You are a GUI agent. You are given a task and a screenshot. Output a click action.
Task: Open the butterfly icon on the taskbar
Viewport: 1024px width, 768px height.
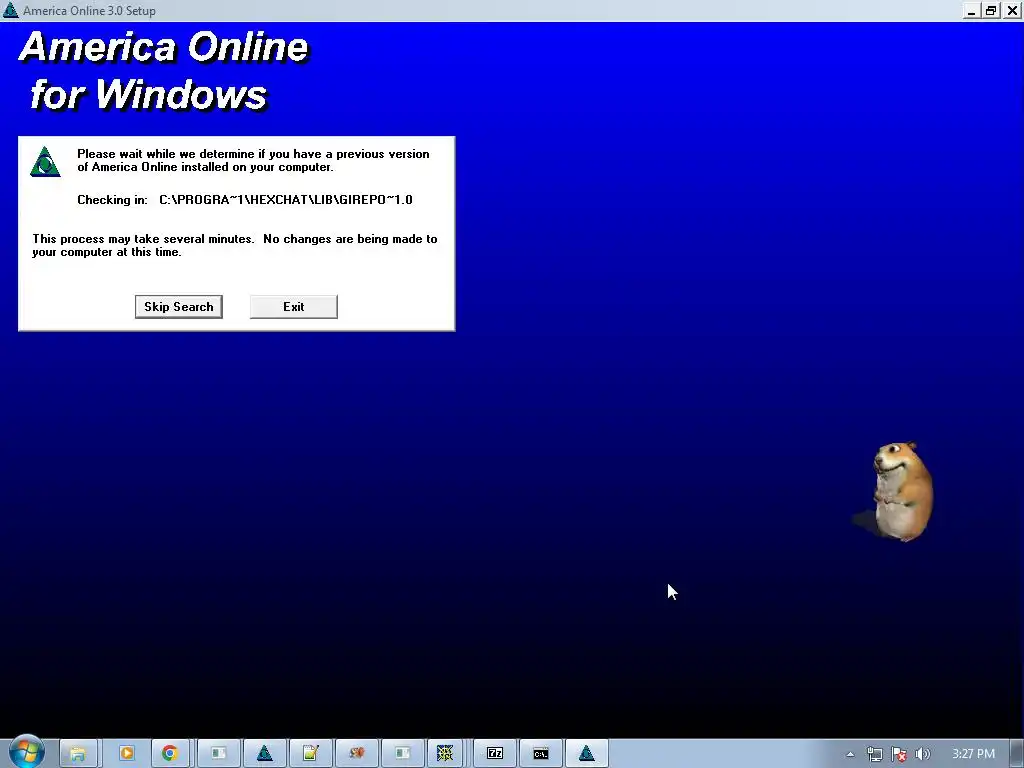pos(357,754)
